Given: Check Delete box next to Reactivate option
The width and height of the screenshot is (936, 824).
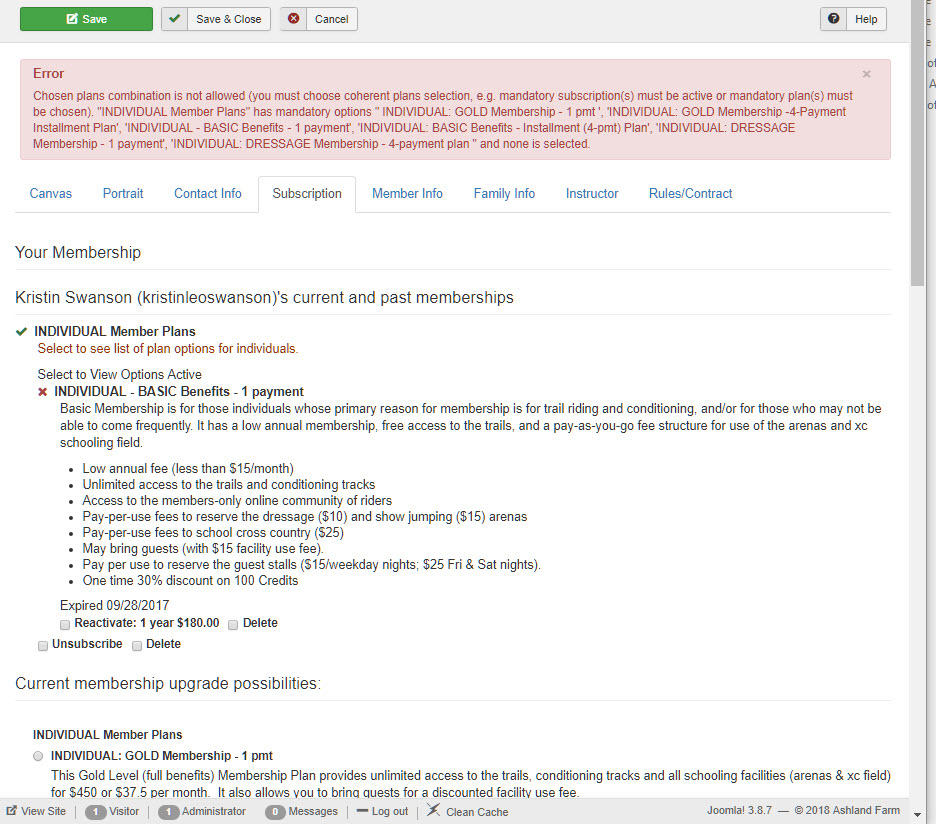Looking at the screenshot, I should [x=233, y=625].
